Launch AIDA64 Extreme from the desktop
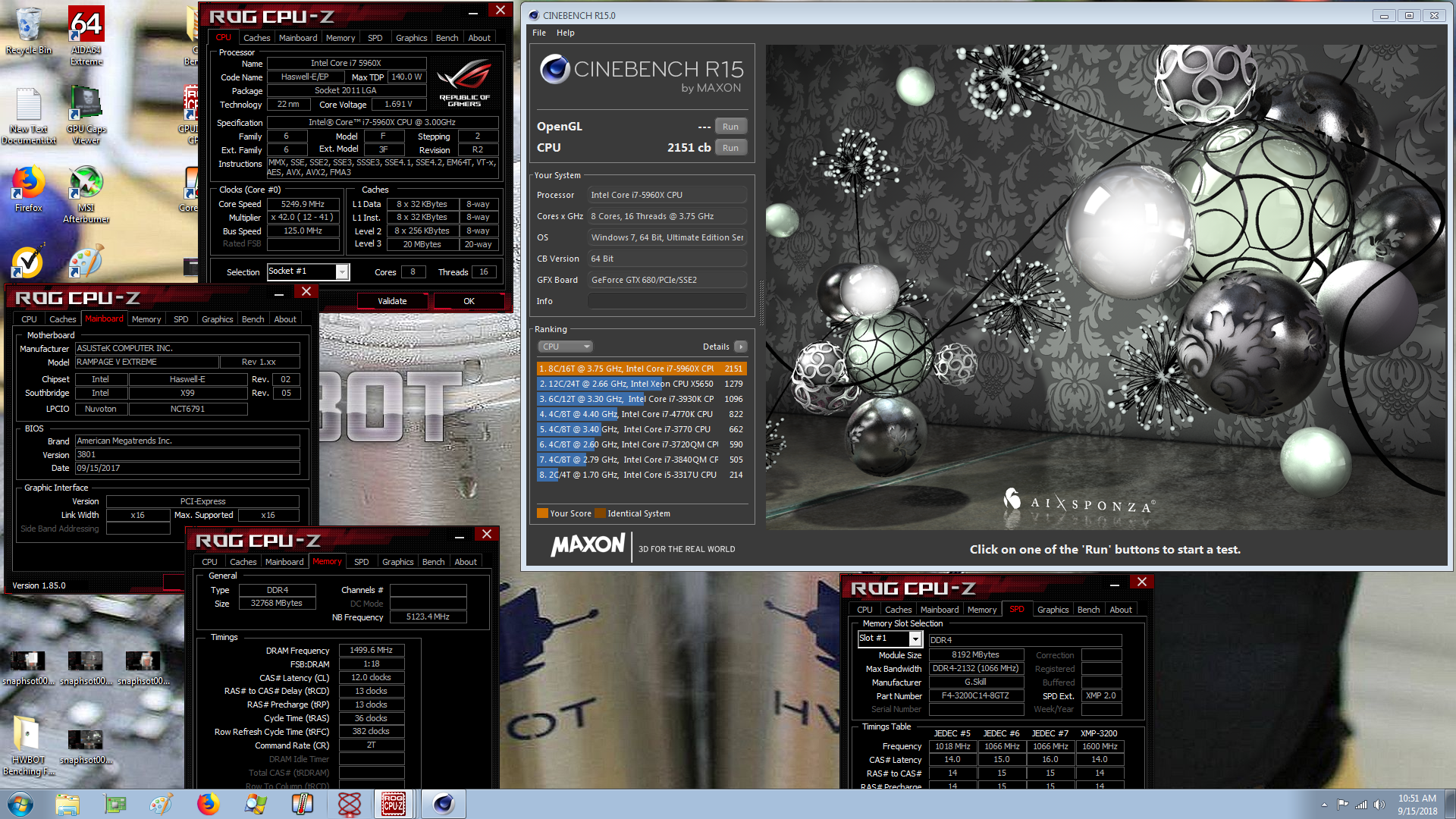 point(86,36)
